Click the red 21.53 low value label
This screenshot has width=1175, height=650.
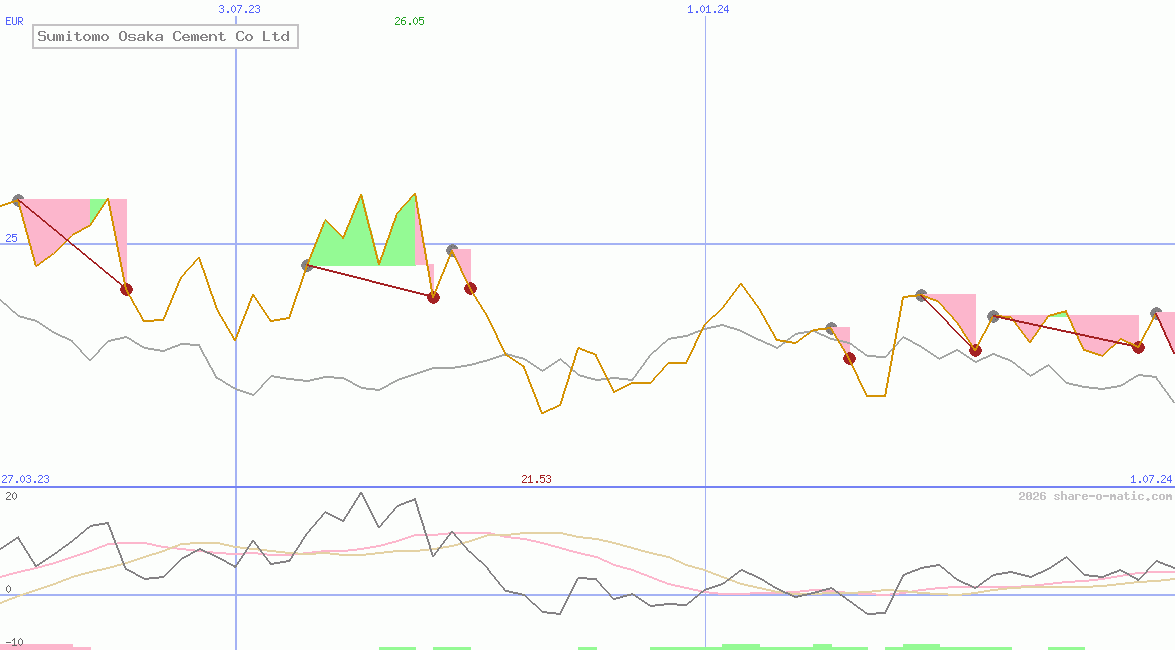536,479
